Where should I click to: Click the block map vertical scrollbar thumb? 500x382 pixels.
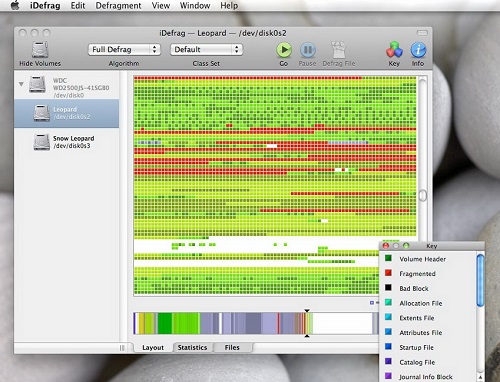click(x=423, y=195)
